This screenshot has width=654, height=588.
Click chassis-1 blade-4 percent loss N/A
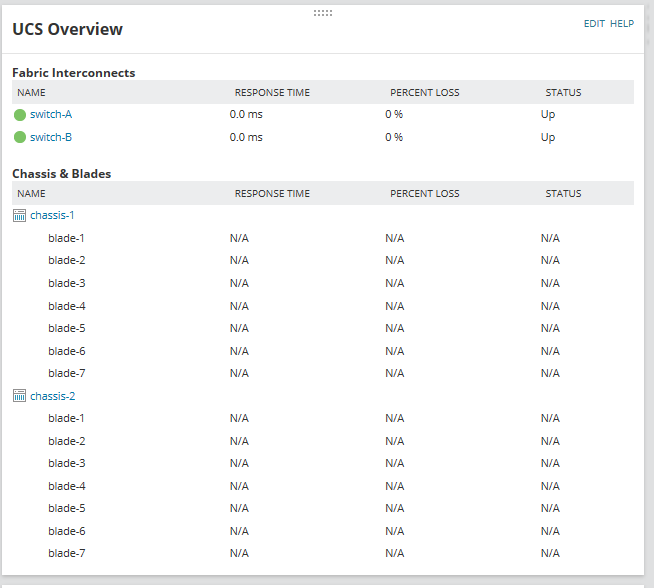coord(395,306)
